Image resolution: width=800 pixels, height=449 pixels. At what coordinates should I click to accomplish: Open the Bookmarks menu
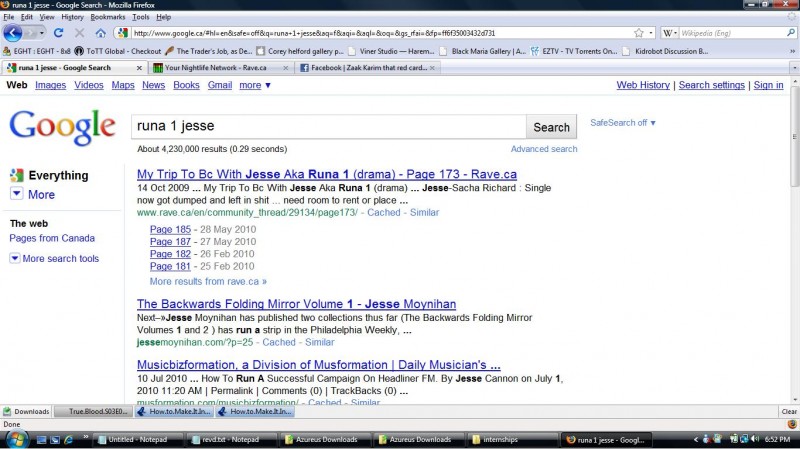(108, 17)
